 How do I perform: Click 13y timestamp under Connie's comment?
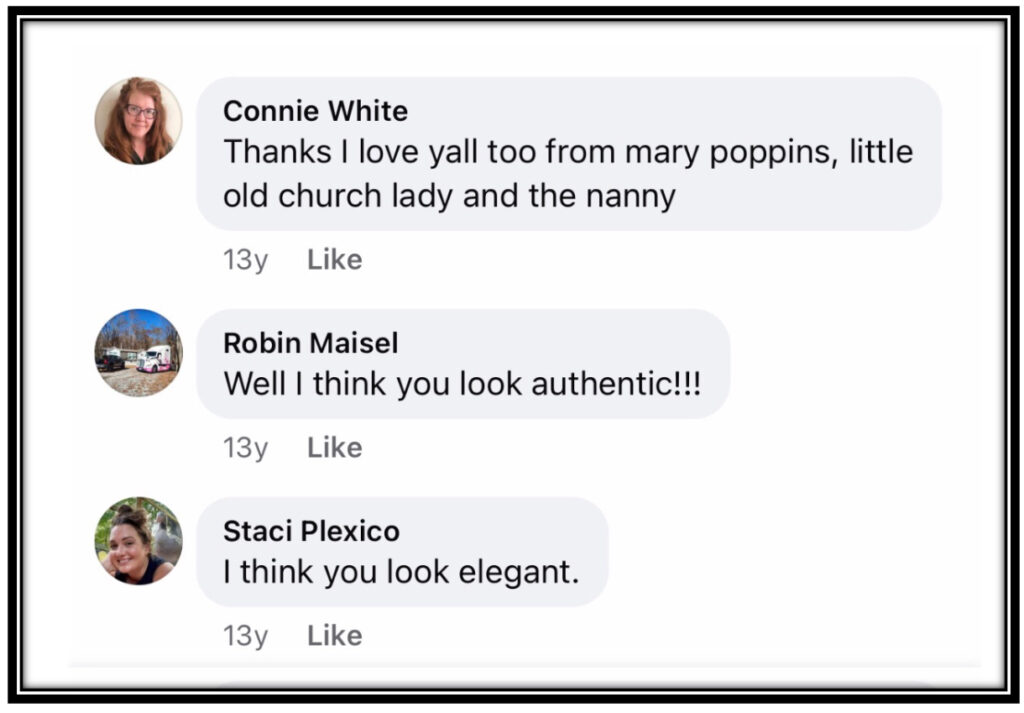[x=245, y=260]
